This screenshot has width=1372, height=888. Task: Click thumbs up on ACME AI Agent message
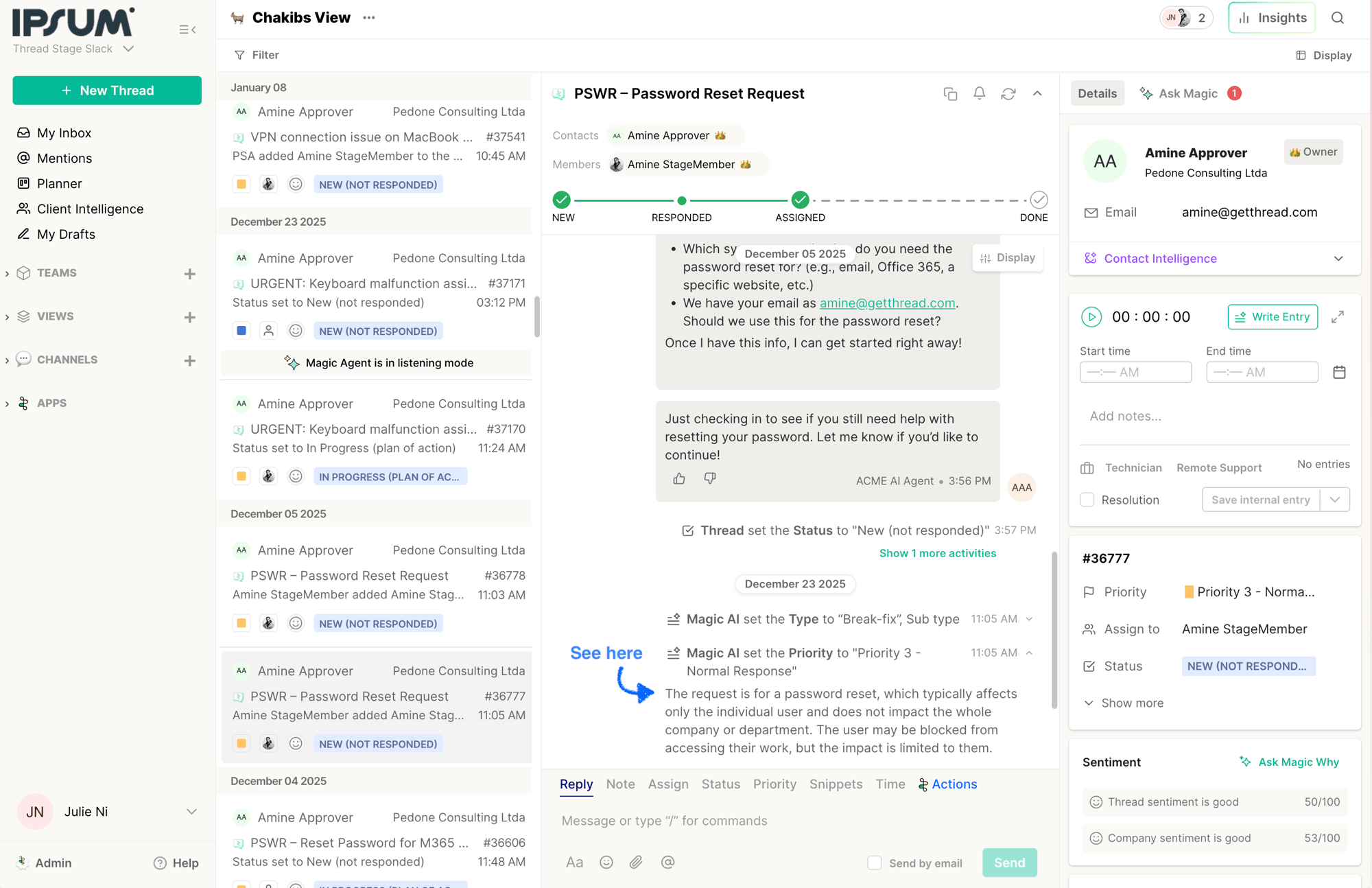pyautogui.click(x=679, y=479)
